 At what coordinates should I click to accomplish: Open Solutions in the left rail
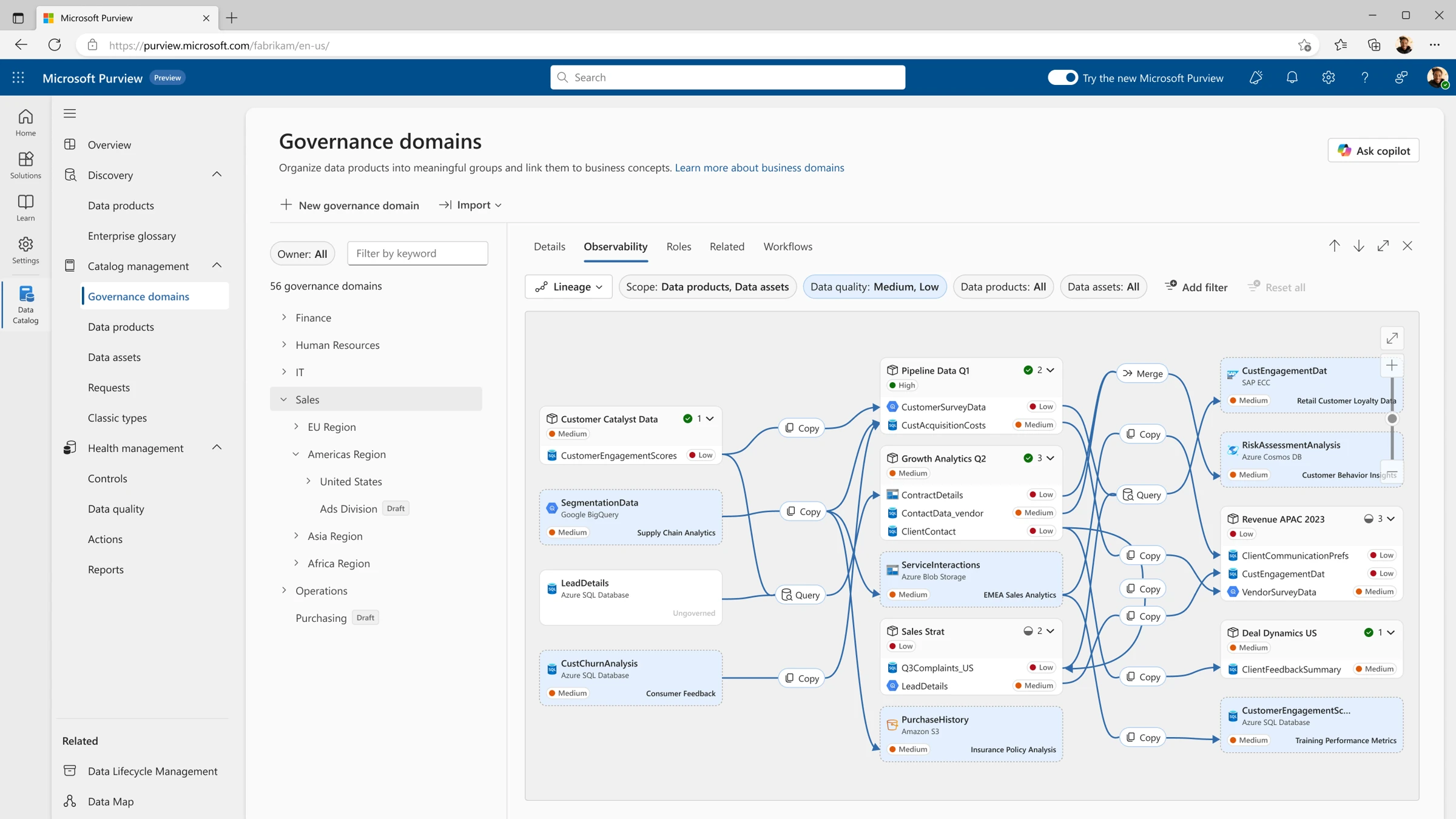tap(25, 165)
